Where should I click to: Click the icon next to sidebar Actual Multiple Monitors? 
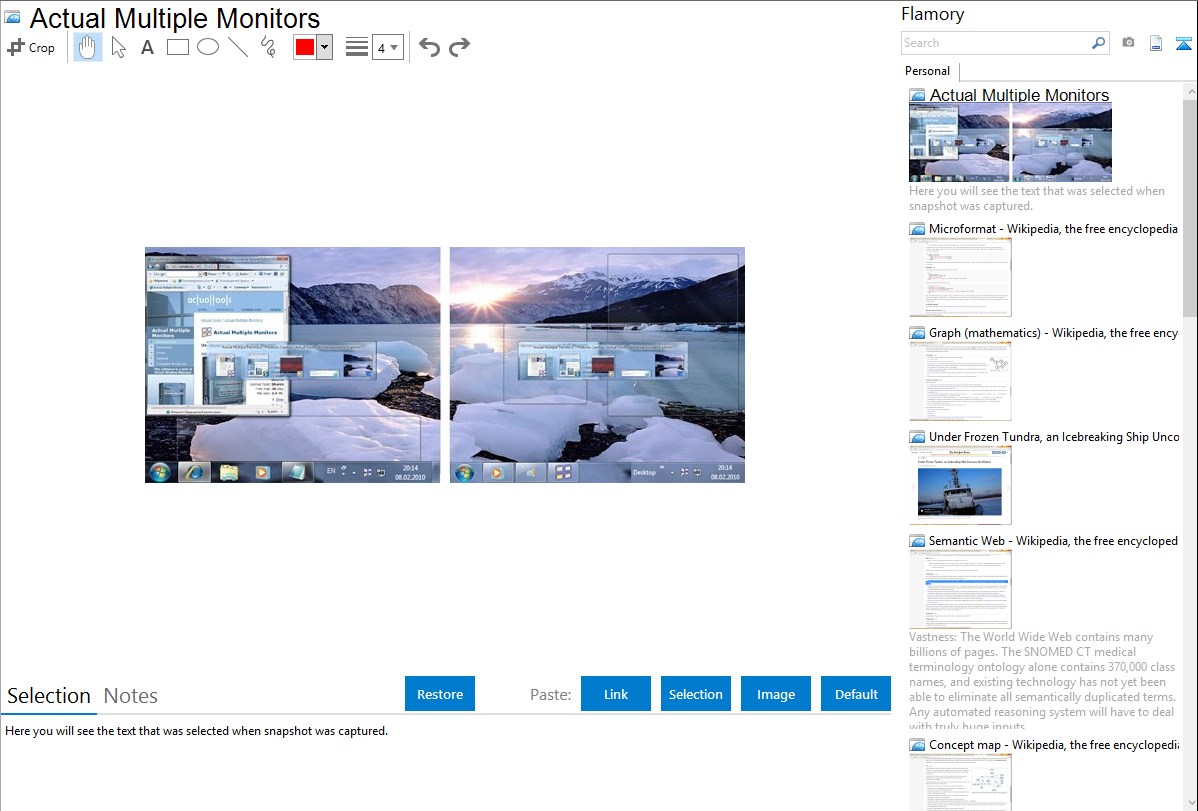[917, 95]
